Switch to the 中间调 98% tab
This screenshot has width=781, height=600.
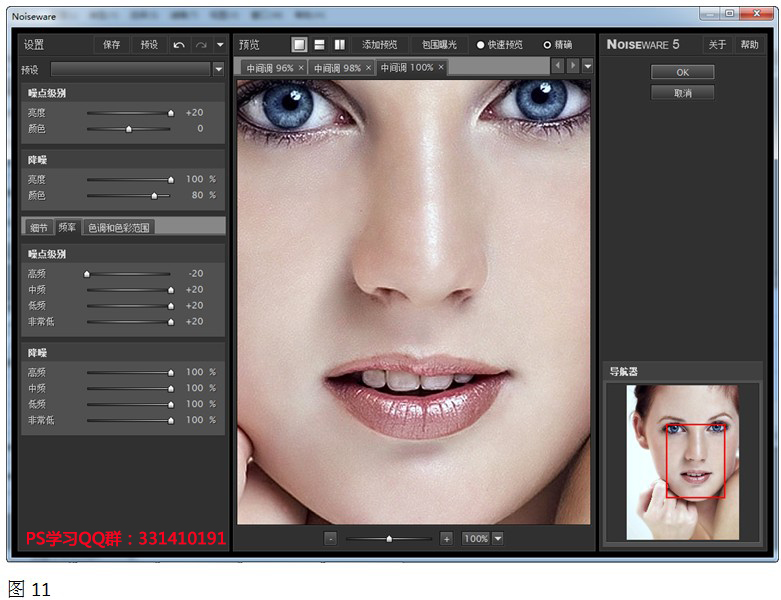(x=337, y=68)
